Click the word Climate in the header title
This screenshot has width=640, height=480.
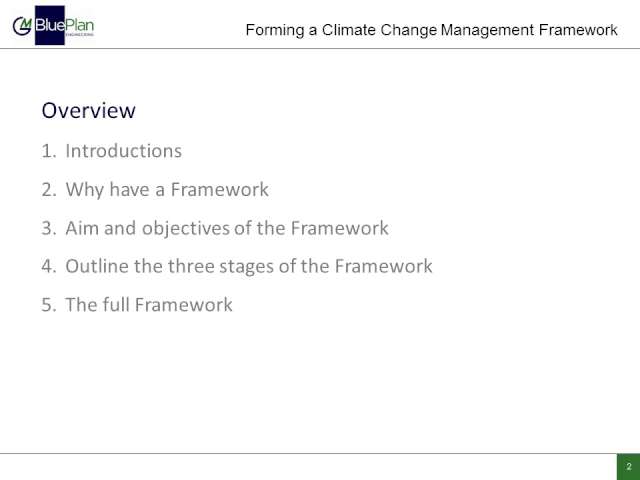pyautogui.click(x=349, y=30)
